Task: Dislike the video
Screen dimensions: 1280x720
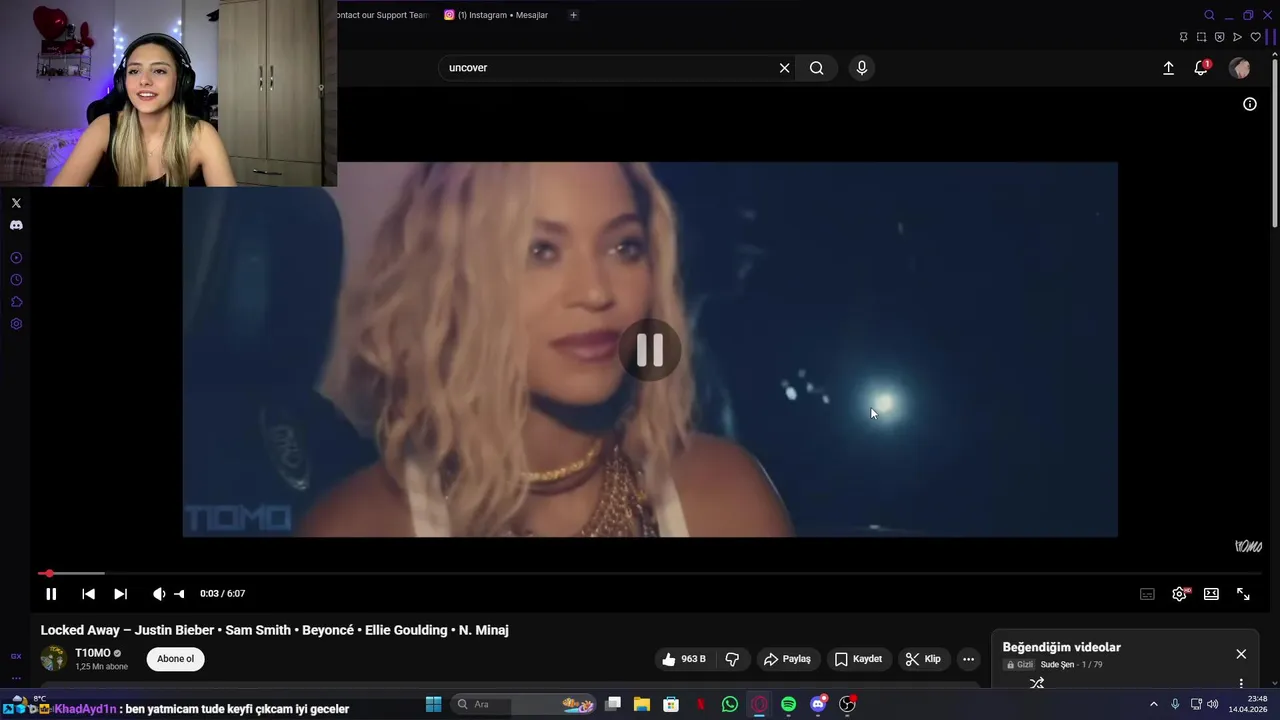Action: pyautogui.click(x=732, y=659)
